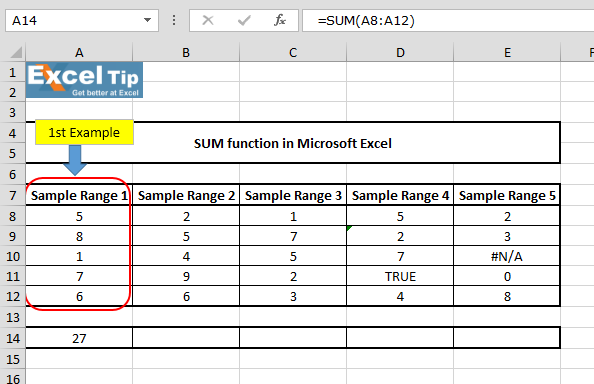Click into the Name Box showing A14
Viewport: 594px width, 384px height.
point(75,20)
